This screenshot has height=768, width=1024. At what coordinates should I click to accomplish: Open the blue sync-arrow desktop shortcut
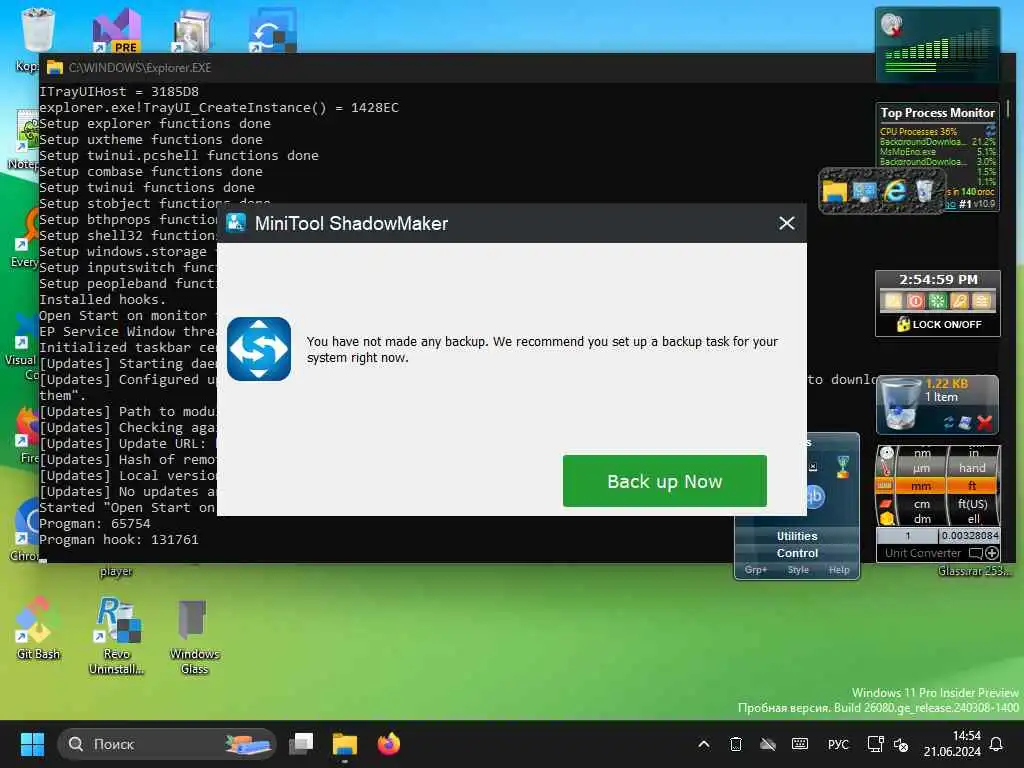[x=273, y=31]
